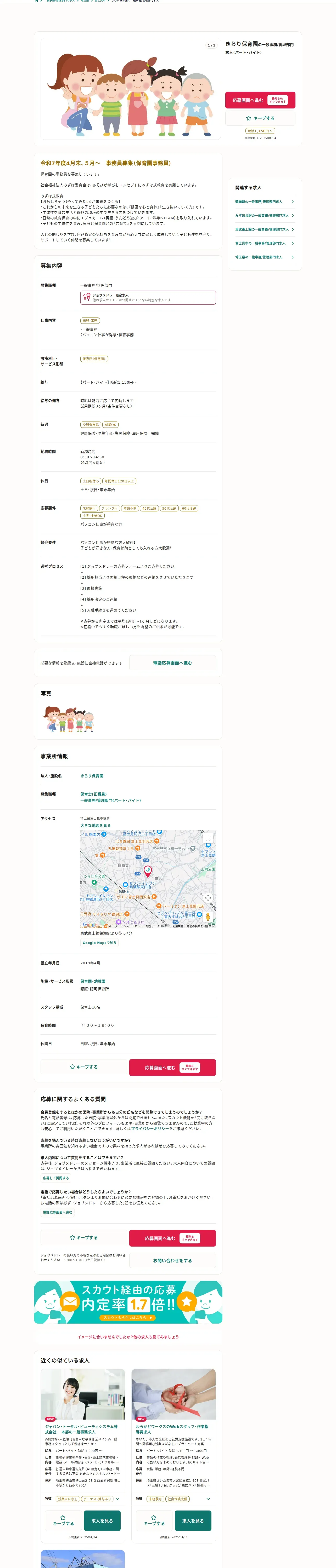Open the ジャパン・トータル・ビューティシステム job photo

[x=83, y=1394]
